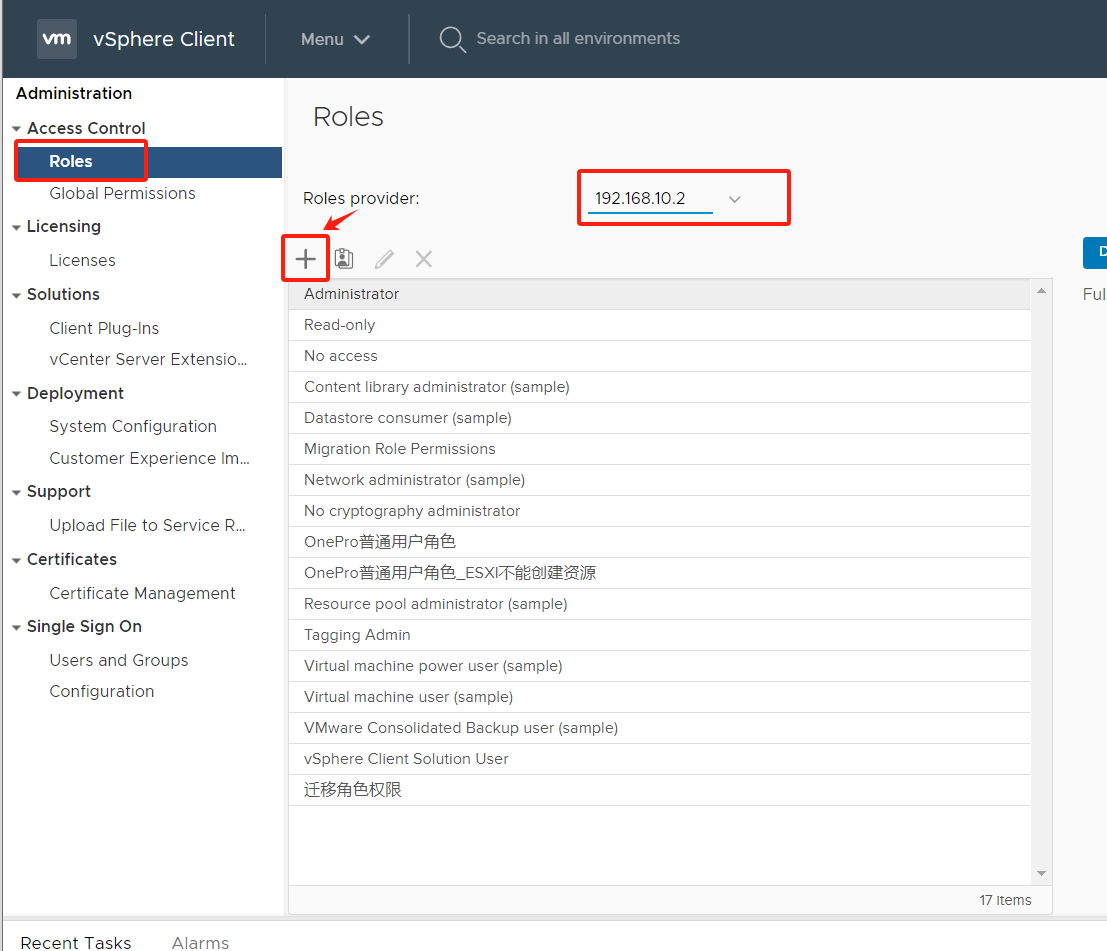The image size is (1107, 951).
Task: Open the Menu dropdown
Action: [x=335, y=40]
